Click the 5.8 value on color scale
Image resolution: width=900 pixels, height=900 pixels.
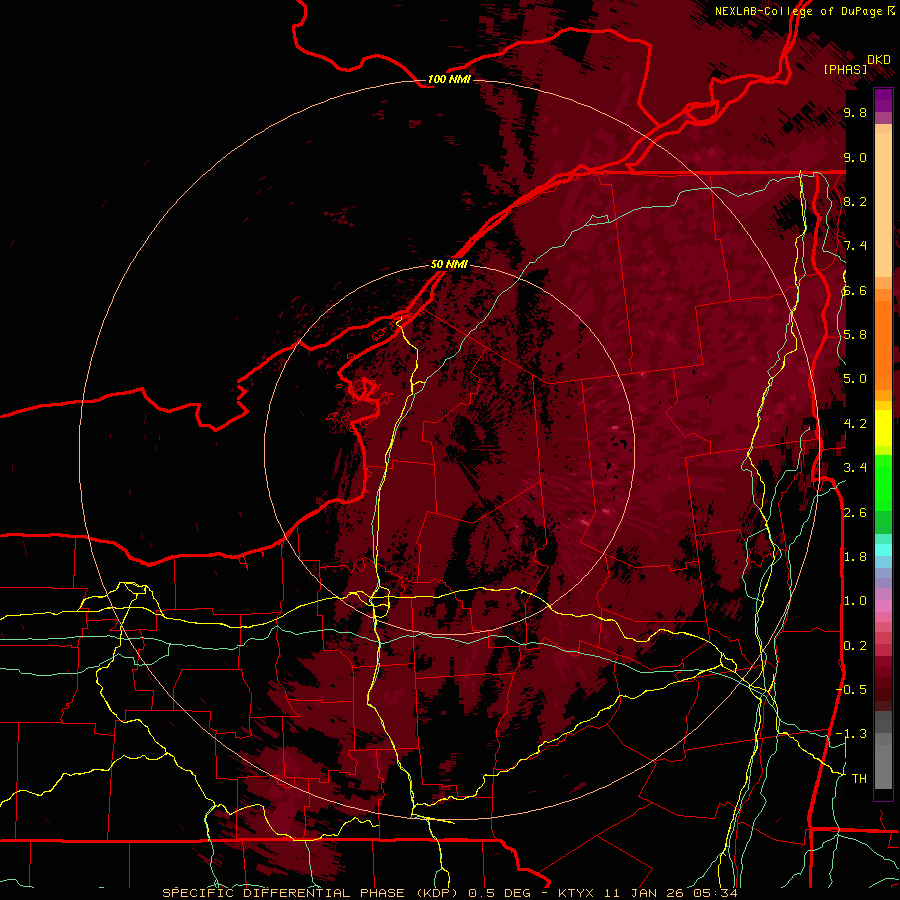[x=855, y=335]
